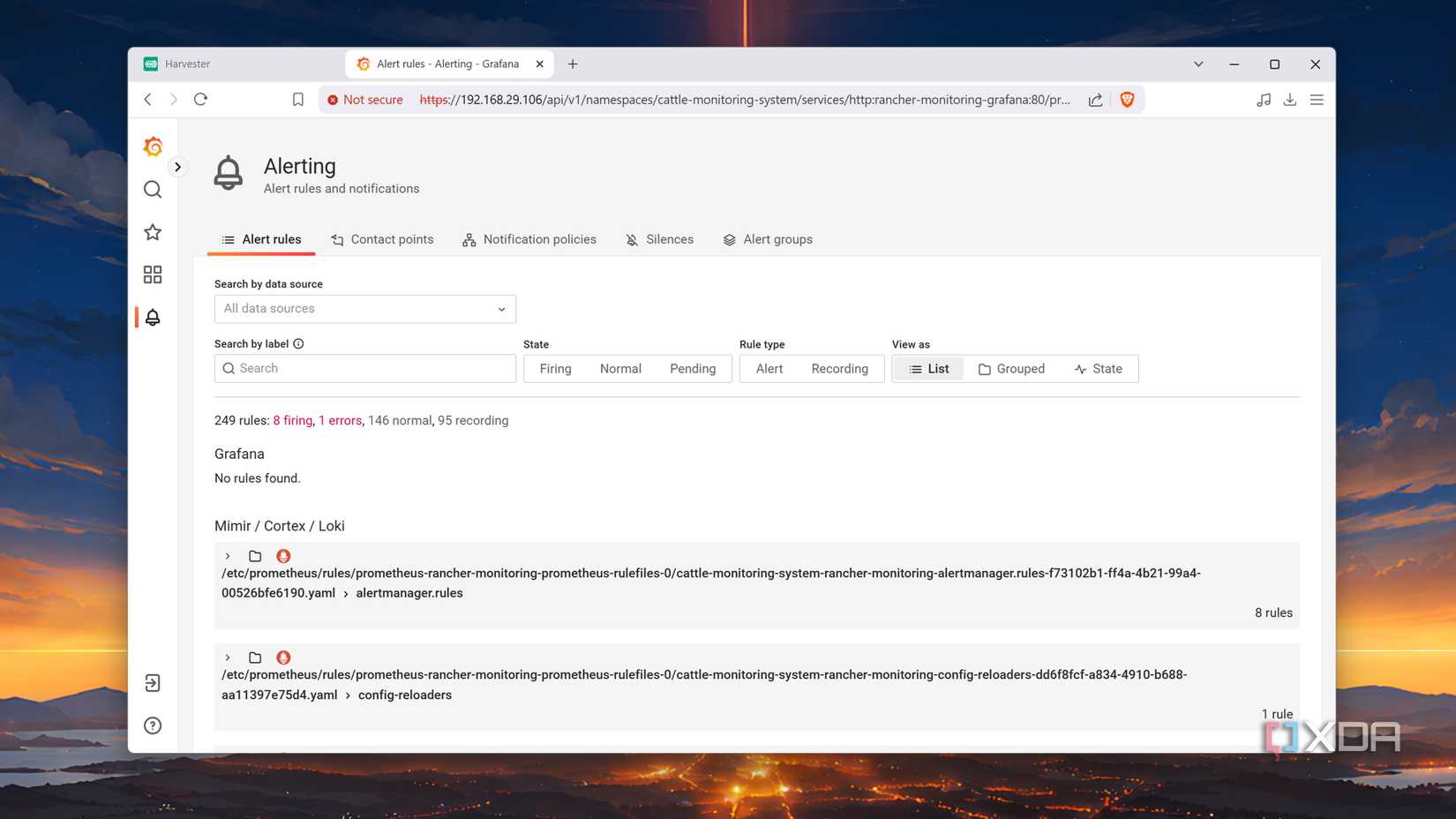Click the Sign in icon in sidebar

coord(153,683)
